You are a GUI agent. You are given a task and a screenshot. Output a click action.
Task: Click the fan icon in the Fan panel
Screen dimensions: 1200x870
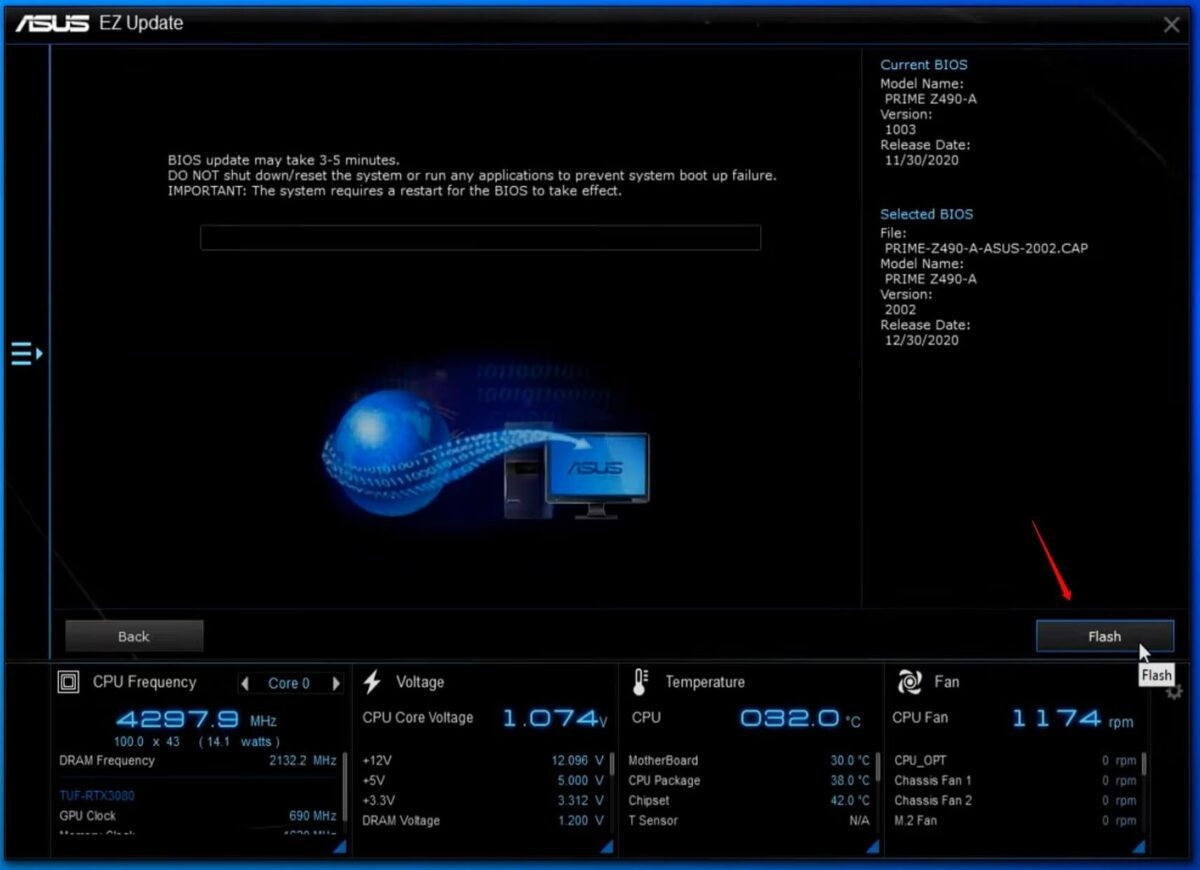coord(908,681)
